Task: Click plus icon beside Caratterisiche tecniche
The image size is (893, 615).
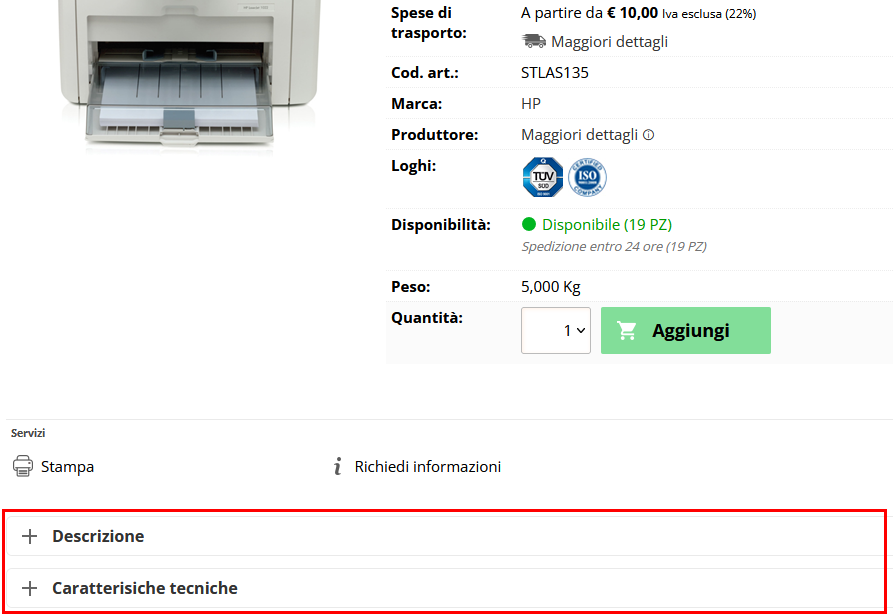Action: 30,588
